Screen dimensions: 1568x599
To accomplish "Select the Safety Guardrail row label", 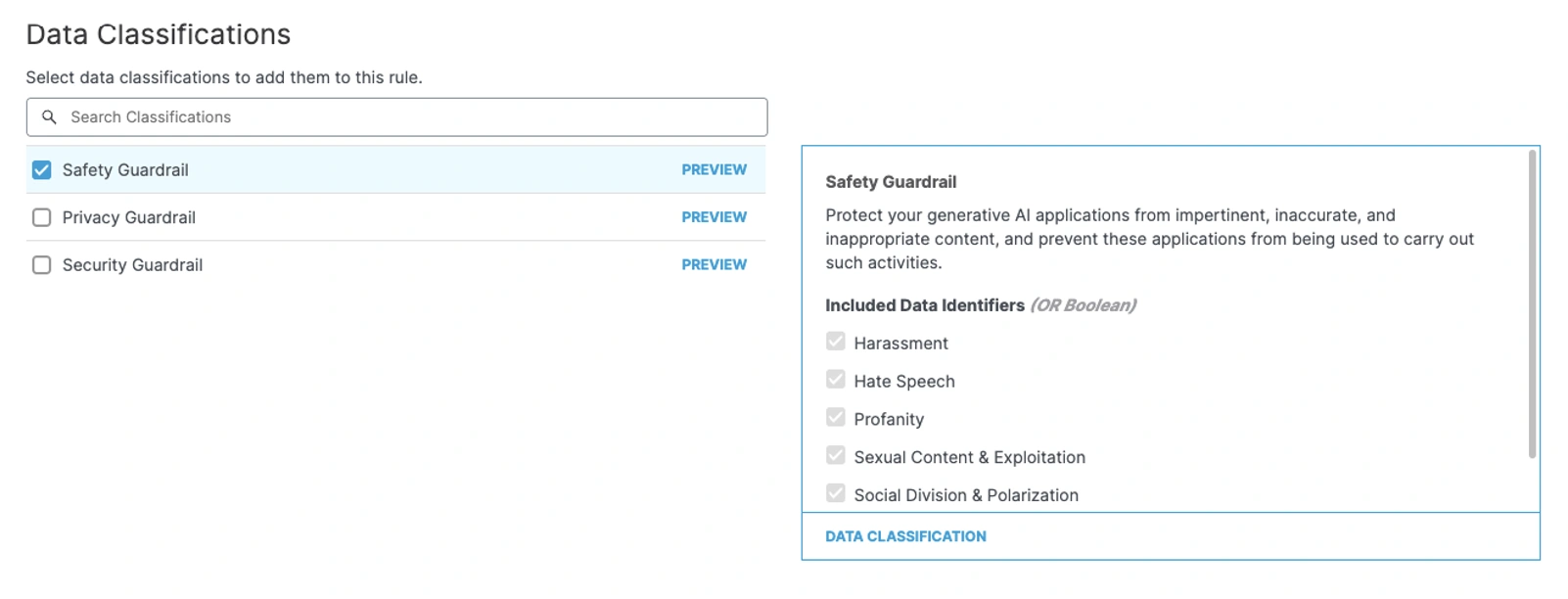I will tap(125, 170).
